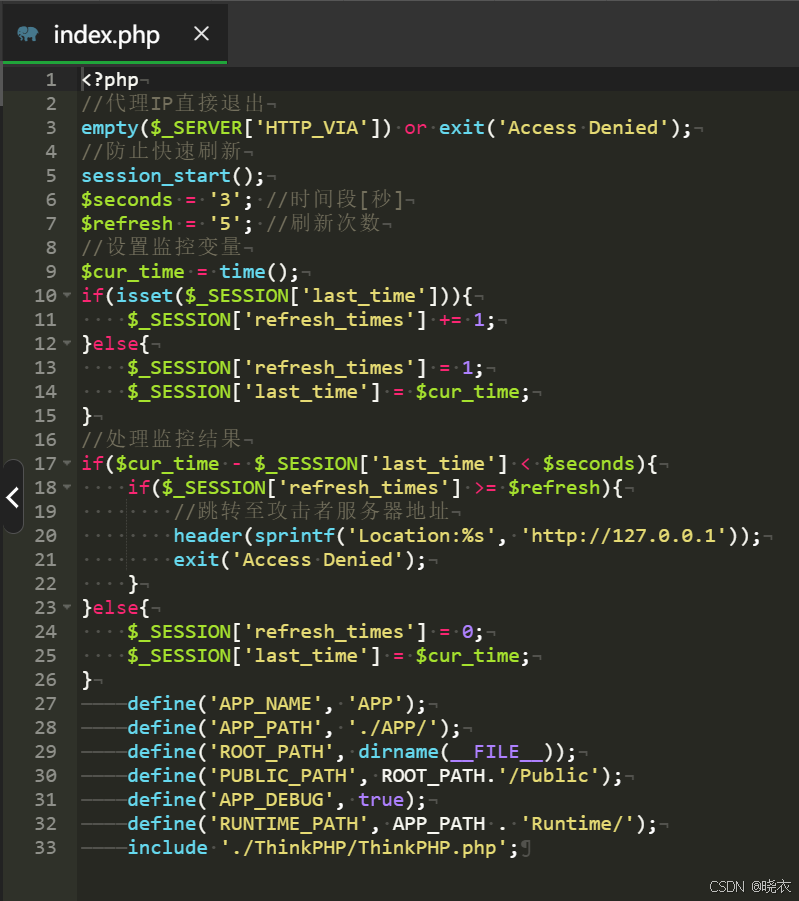Click on the '<?php' opening tag
Screen dimensions: 799x901
coord(110,80)
